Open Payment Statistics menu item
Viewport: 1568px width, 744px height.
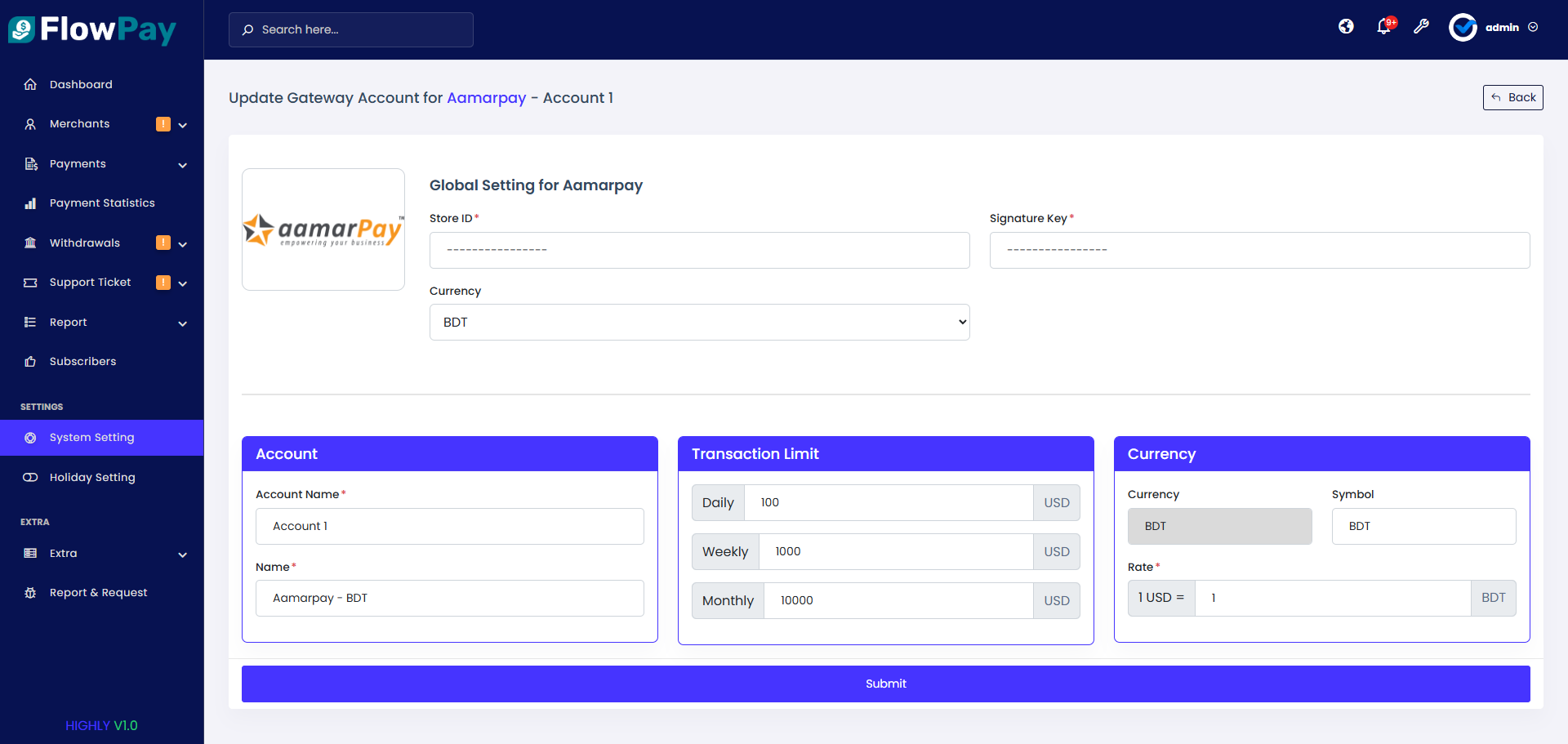tap(102, 203)
